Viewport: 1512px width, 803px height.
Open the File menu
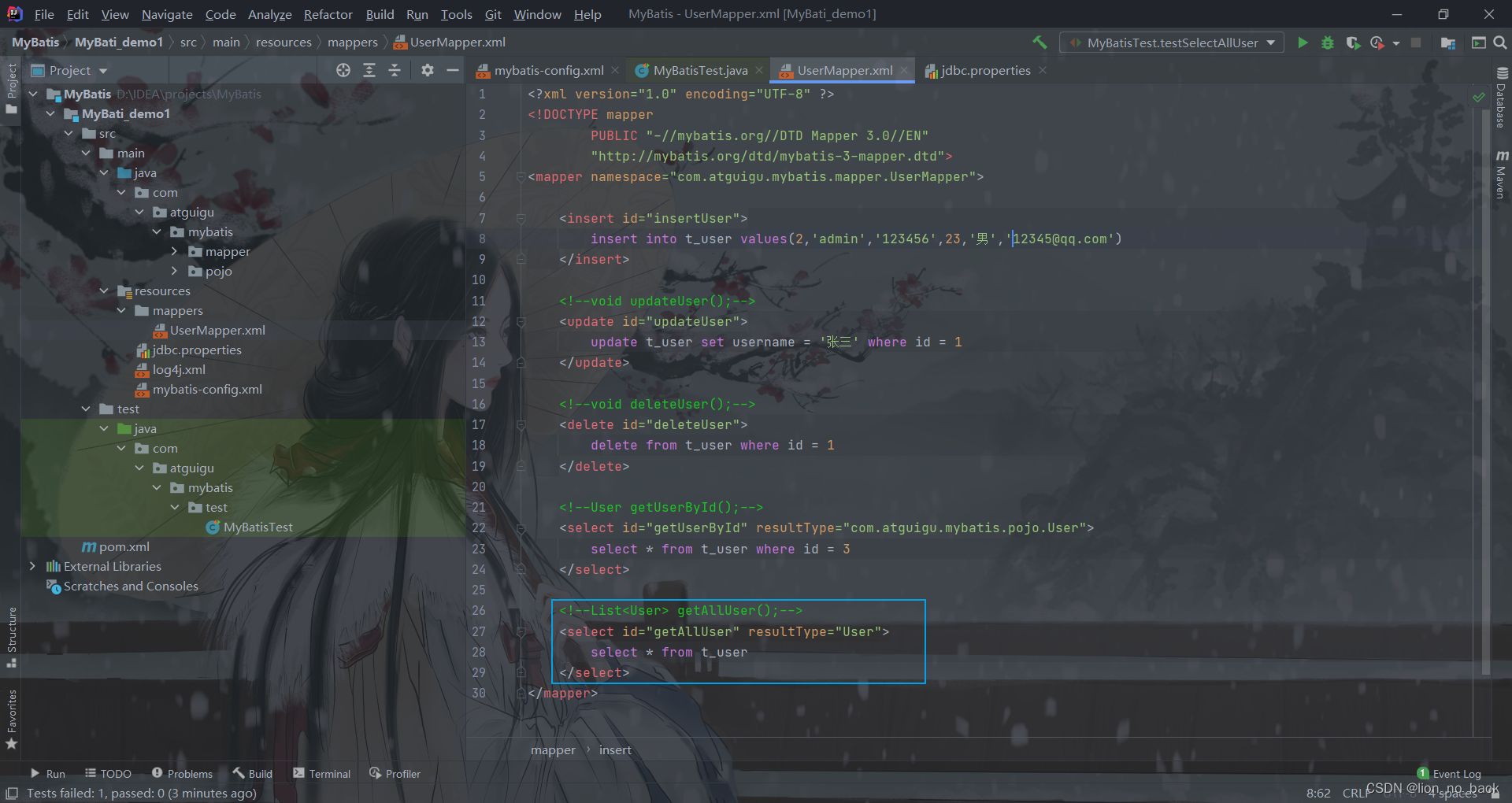[x=44, y=14]
